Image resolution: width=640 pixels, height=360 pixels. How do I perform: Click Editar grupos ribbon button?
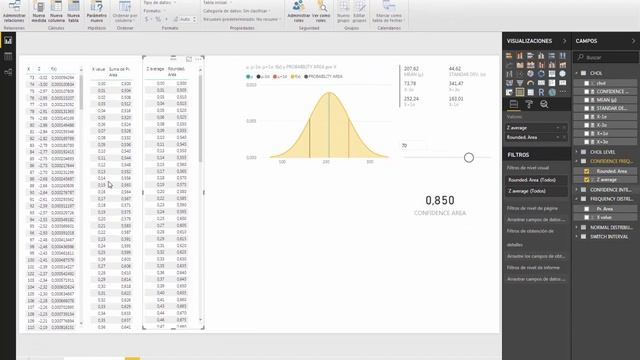click(359, 11)
